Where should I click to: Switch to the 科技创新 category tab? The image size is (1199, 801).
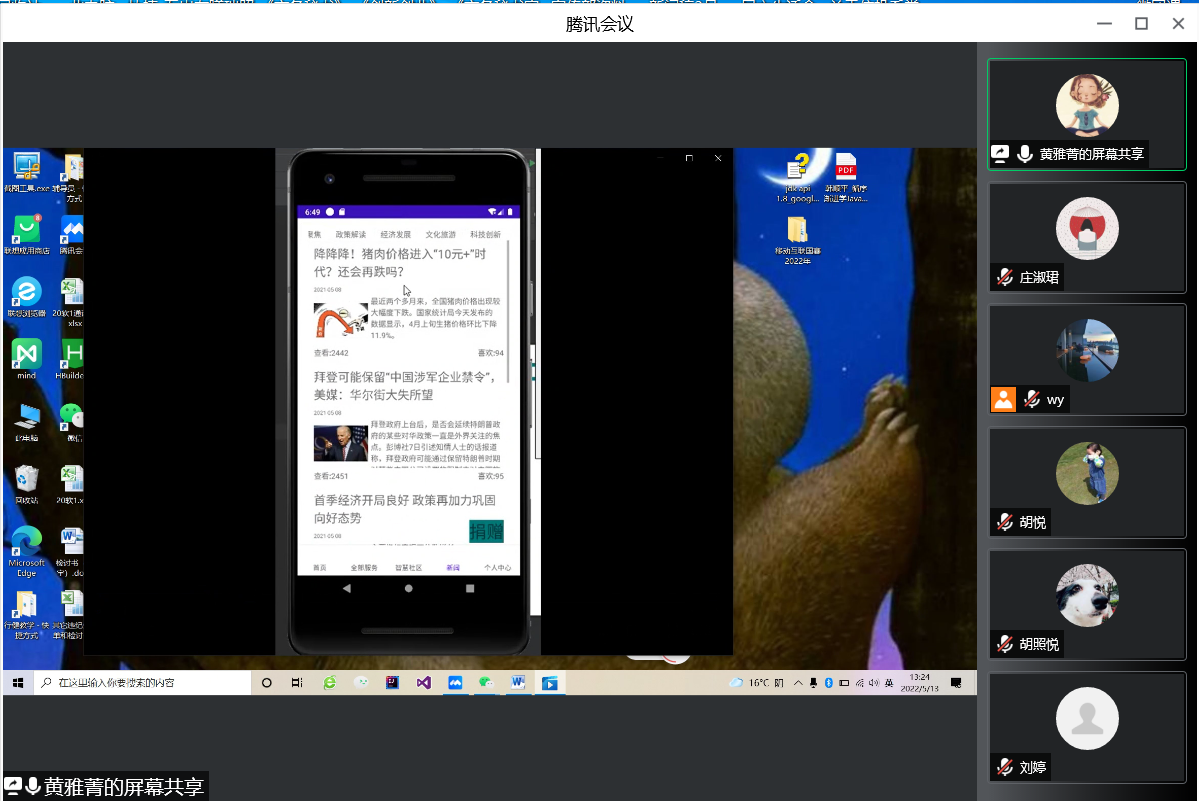pos(485,235)
